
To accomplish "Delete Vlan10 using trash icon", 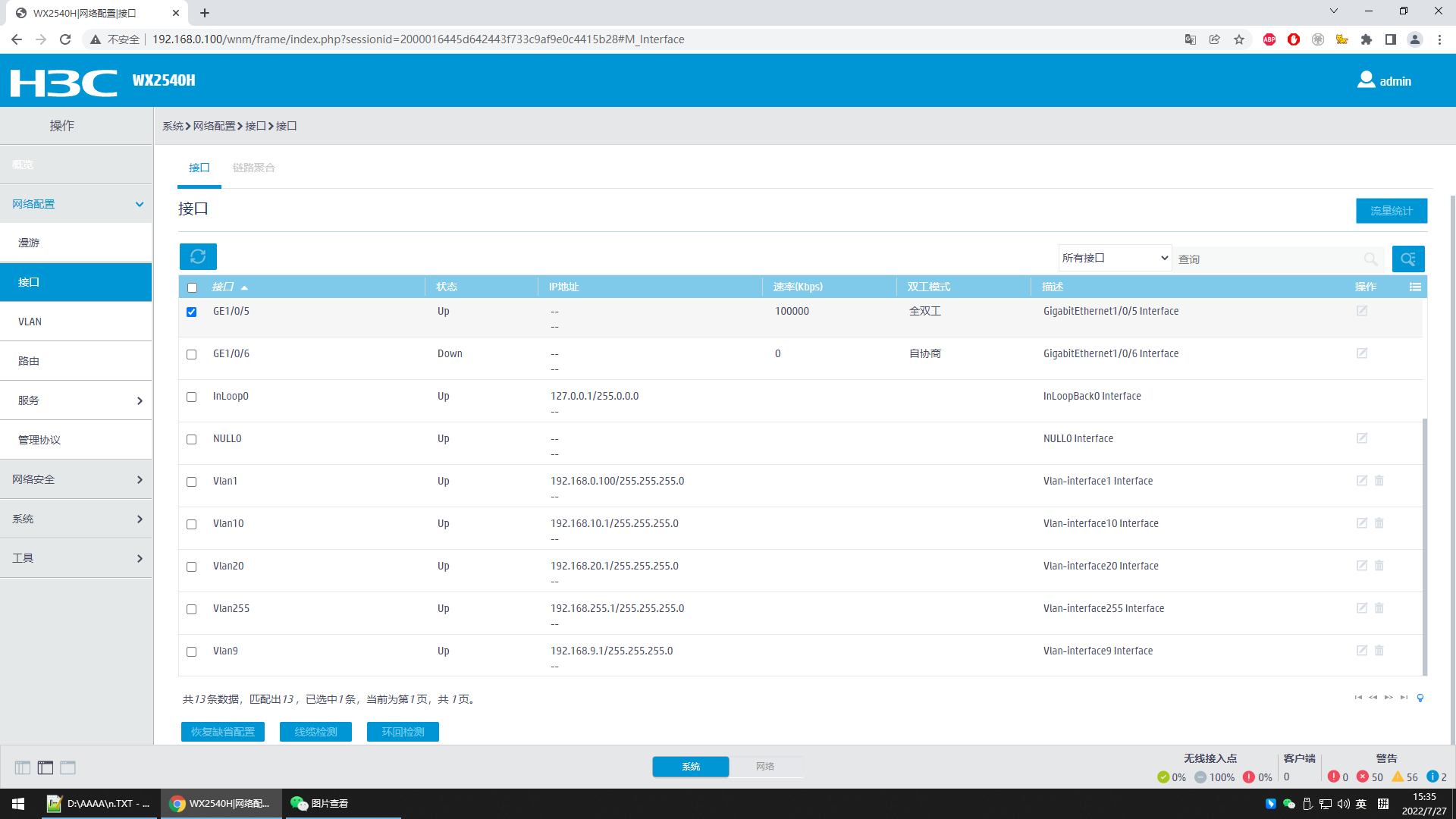I will coord(1379,523).
